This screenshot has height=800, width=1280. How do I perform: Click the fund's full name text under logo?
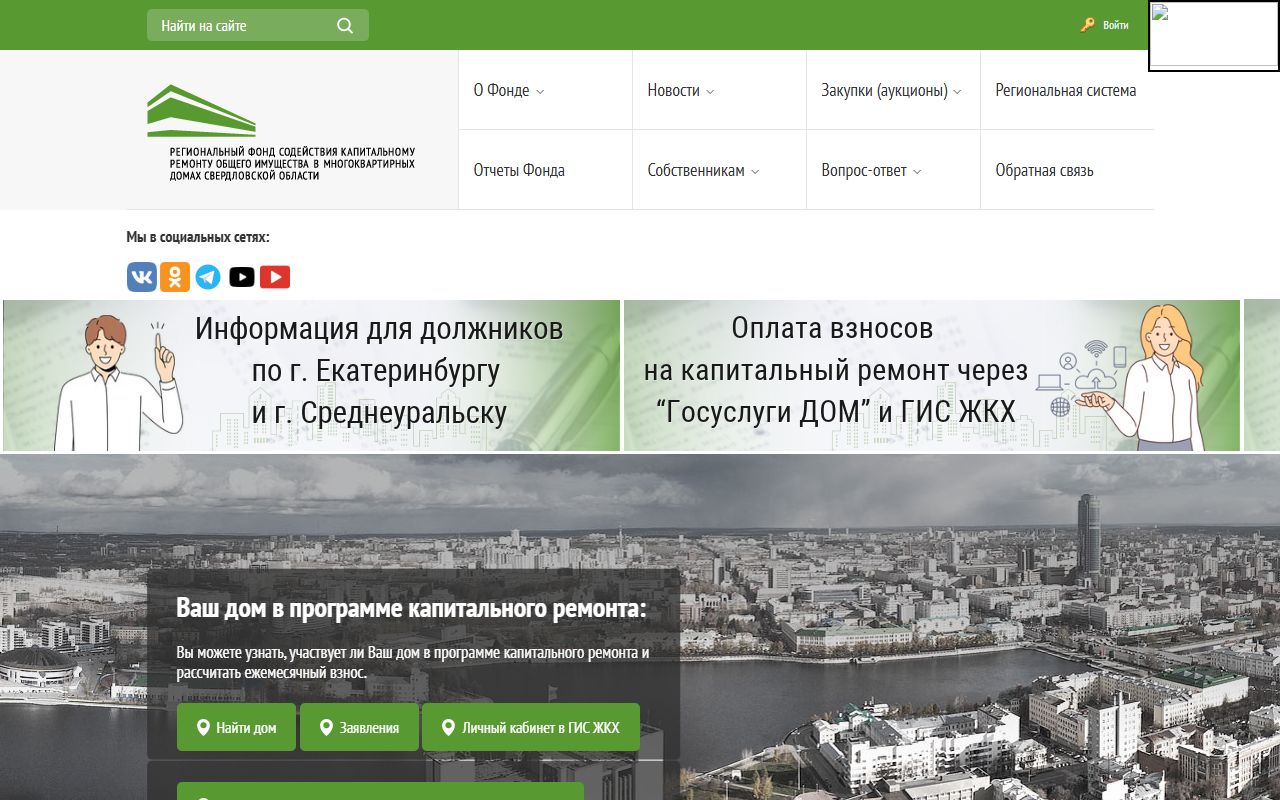click(292, 162)
